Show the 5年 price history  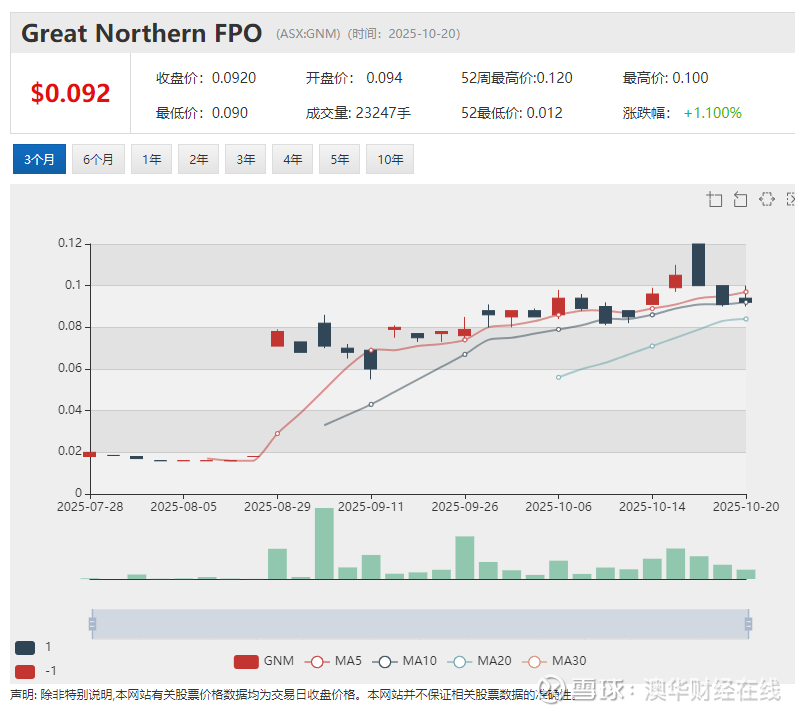(x=339, y=159)
